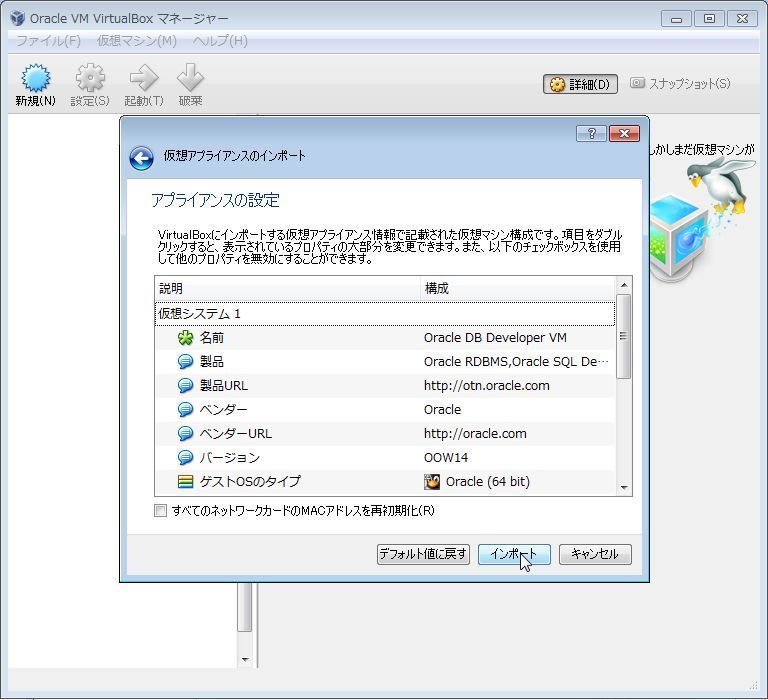Close the import appliance dialog
Image resolution: width=768 pixels, height=700 pixels.
624,133
